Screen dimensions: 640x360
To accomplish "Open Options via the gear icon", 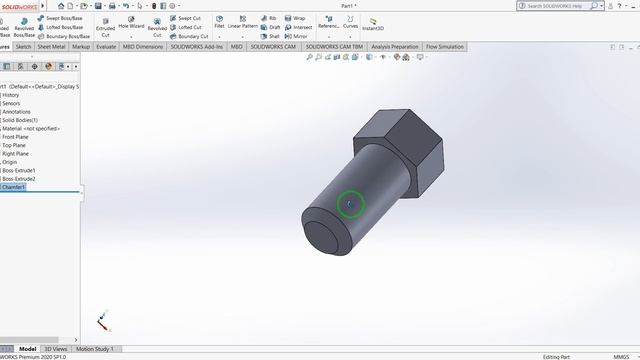I will tap(172, 6).
